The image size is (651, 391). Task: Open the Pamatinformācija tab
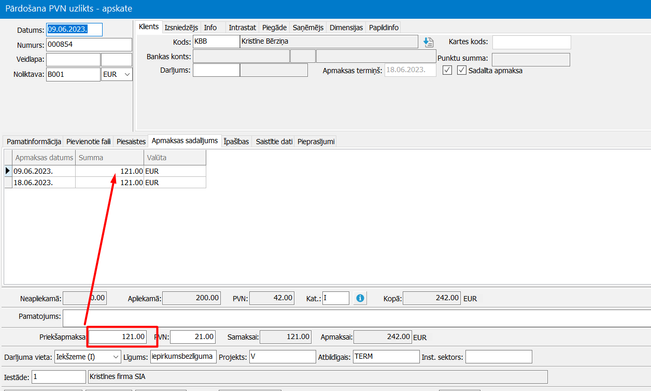(34, 142)
